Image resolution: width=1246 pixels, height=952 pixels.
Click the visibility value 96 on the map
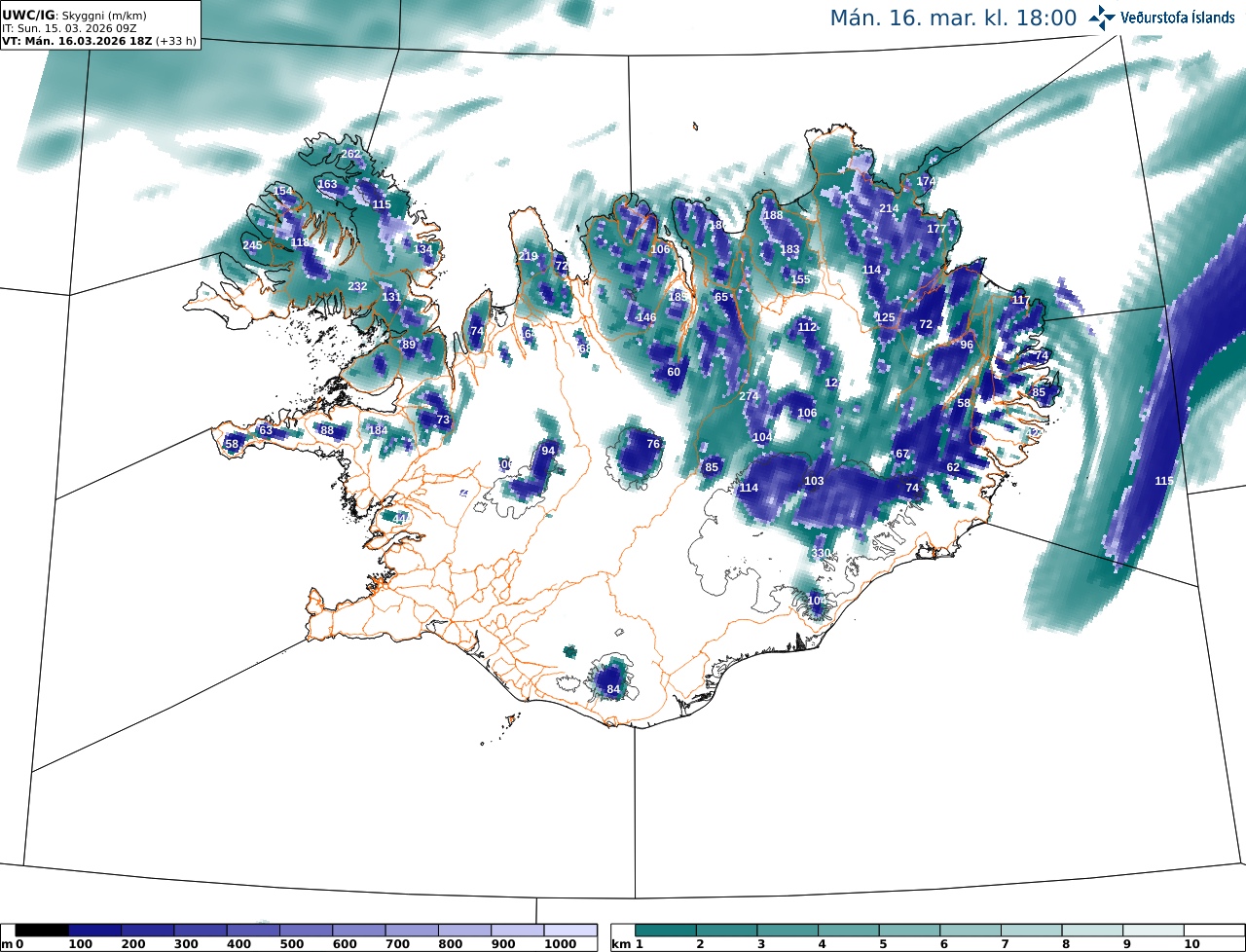tap(967, 345)
